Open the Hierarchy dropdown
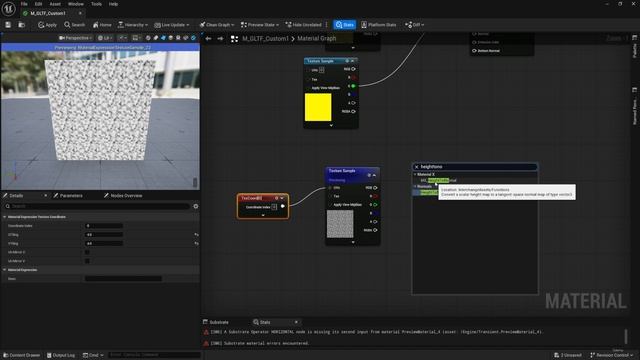 (133, 25)
